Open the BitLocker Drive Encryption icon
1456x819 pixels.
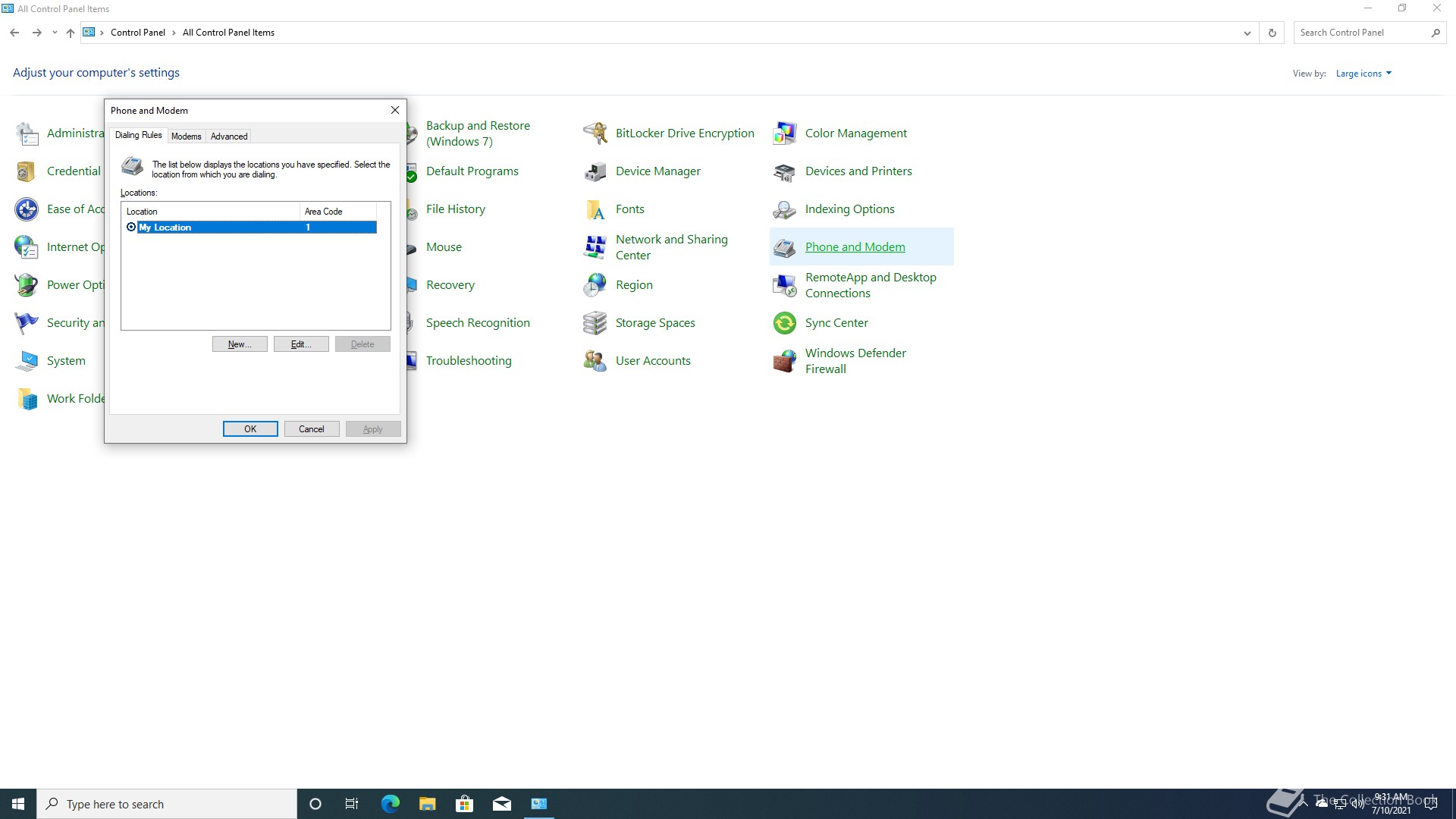tap(595, 133)
